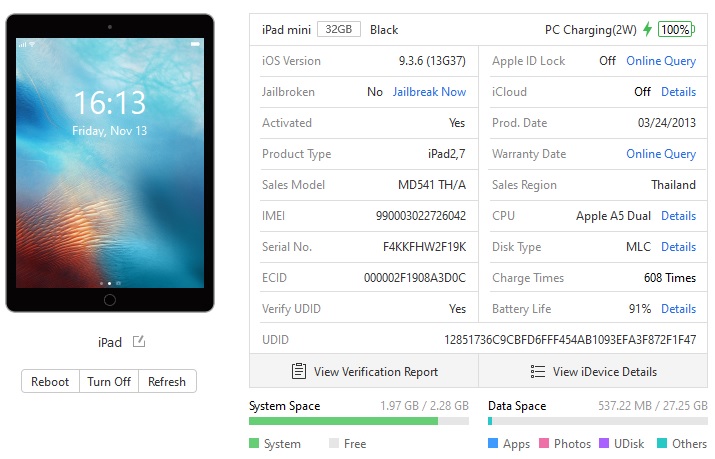Click the gray Free legend swatch
The width and height of the screenshot is (715, 459).
334,443
